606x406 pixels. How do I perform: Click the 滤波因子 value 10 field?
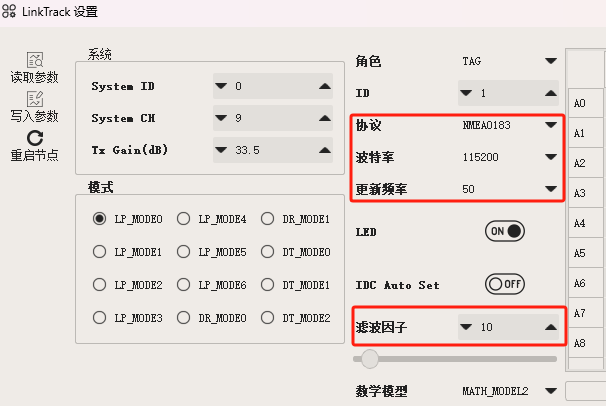509,327
